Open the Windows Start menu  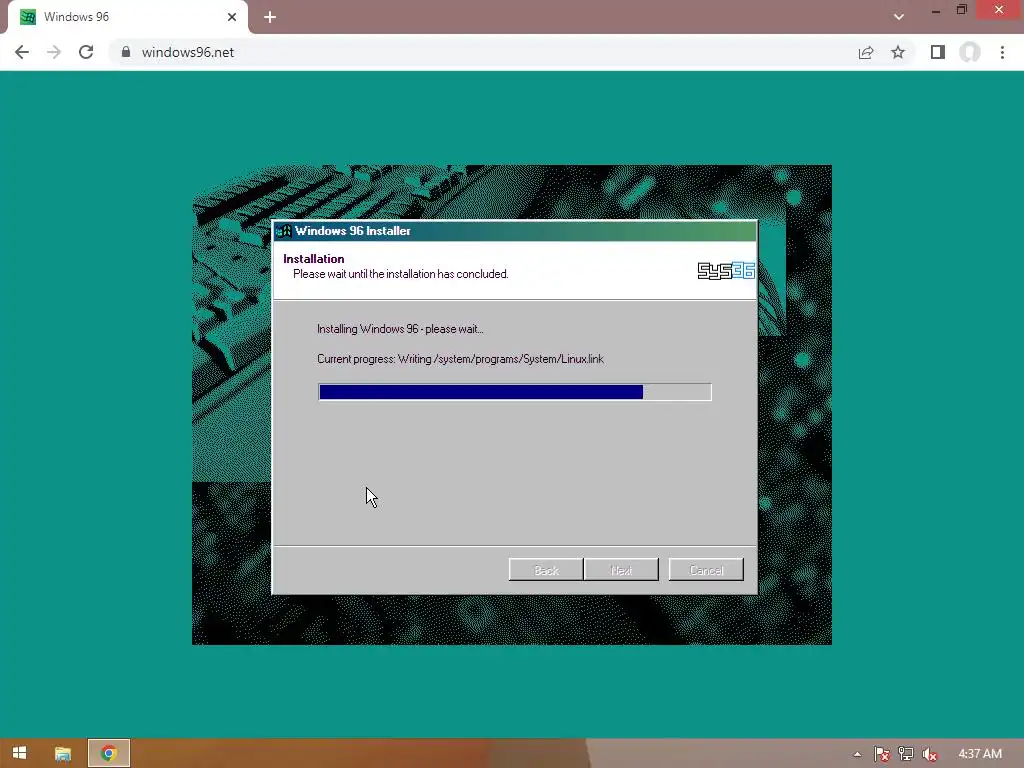coord(20,753)
